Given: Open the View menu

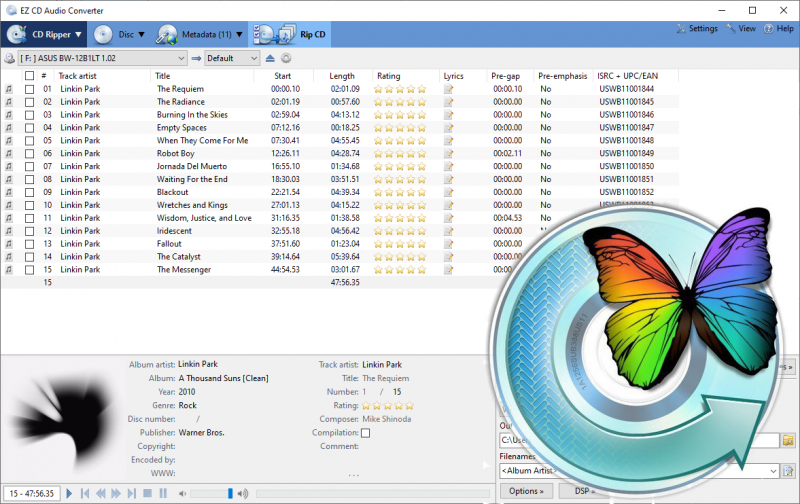Looking at the screenshot, I should click(x=741, y=29).
